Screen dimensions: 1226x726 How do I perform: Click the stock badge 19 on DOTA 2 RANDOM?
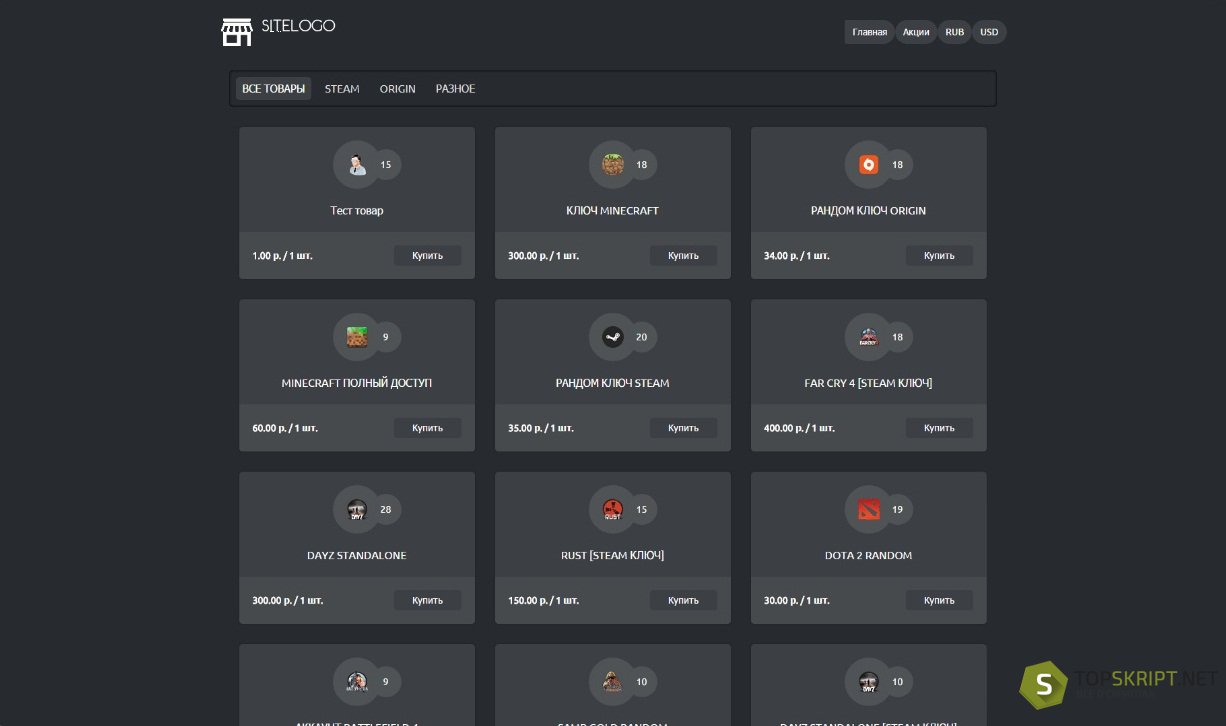[898, 510]
